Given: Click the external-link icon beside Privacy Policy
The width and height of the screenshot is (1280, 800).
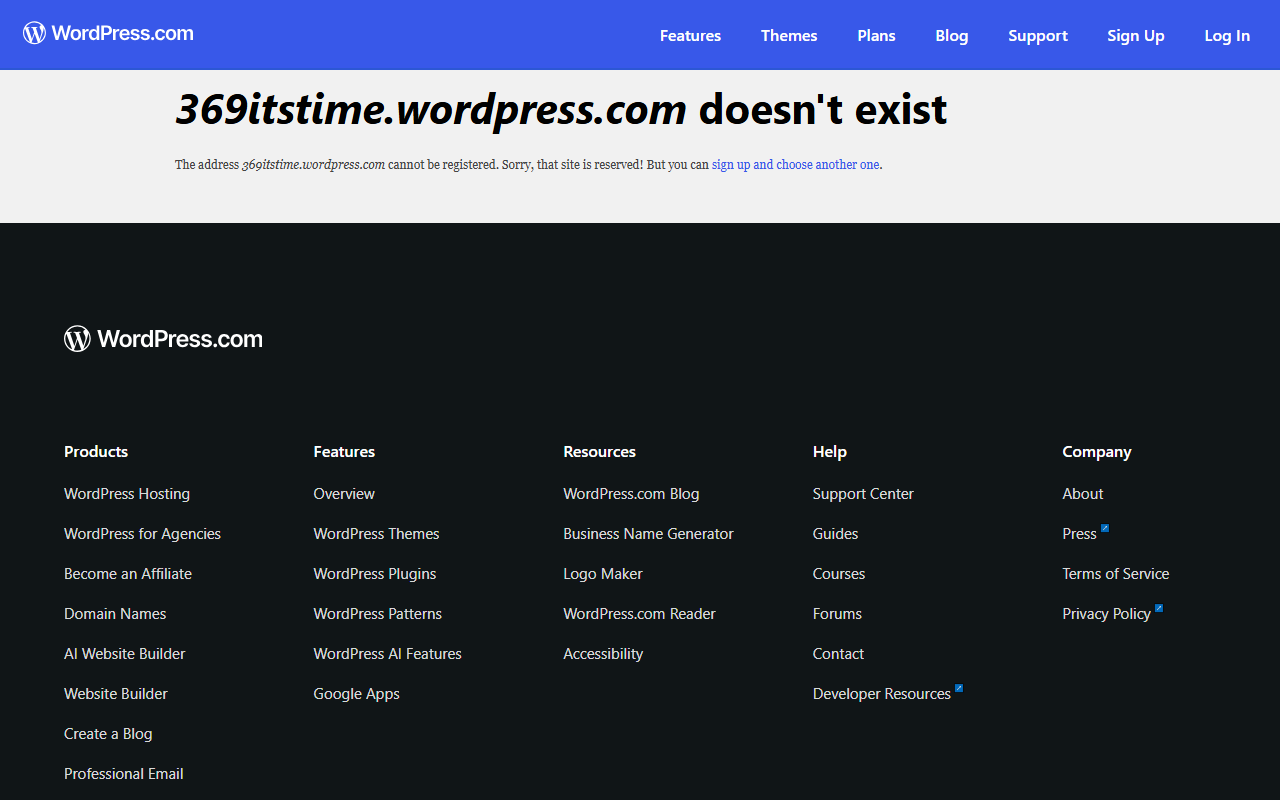Looking at the screenshot, I should [1159, 608].
